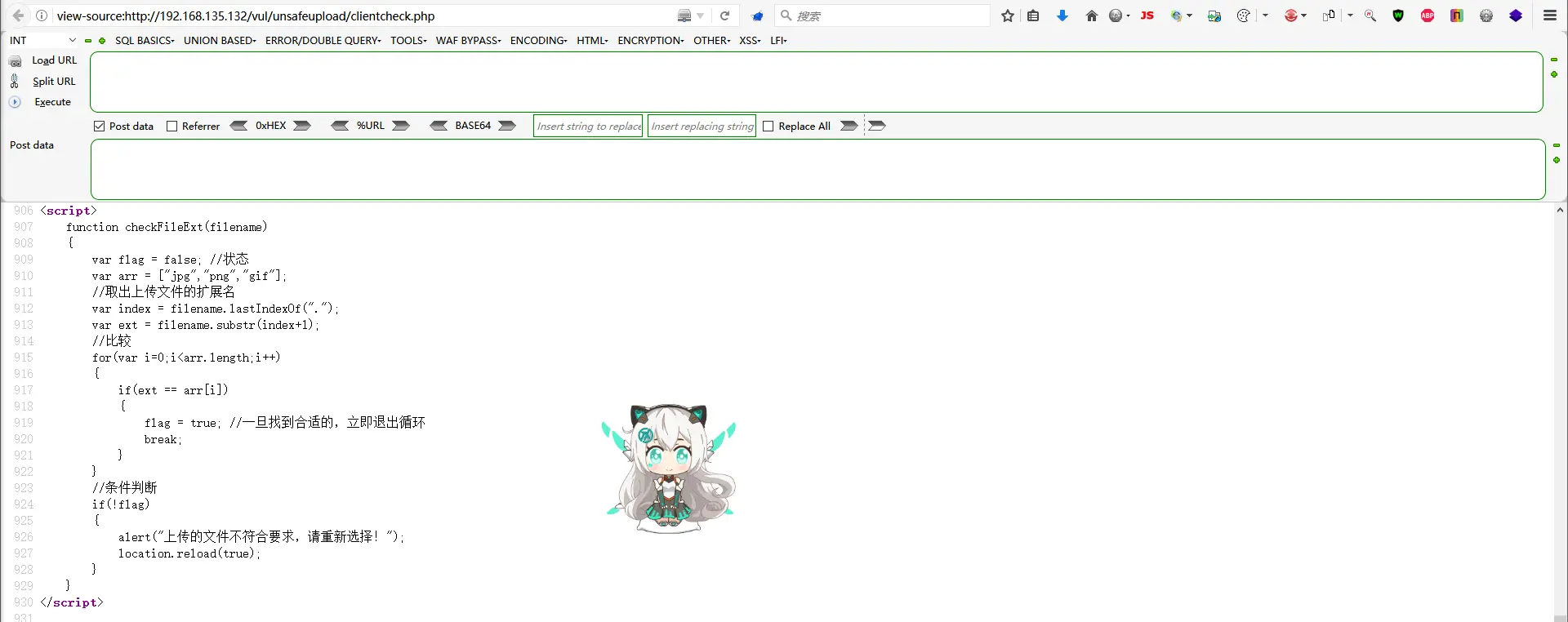The image size is (1568, 622).
Task: Click the cookie manager icon
Action: point(1244,16)
